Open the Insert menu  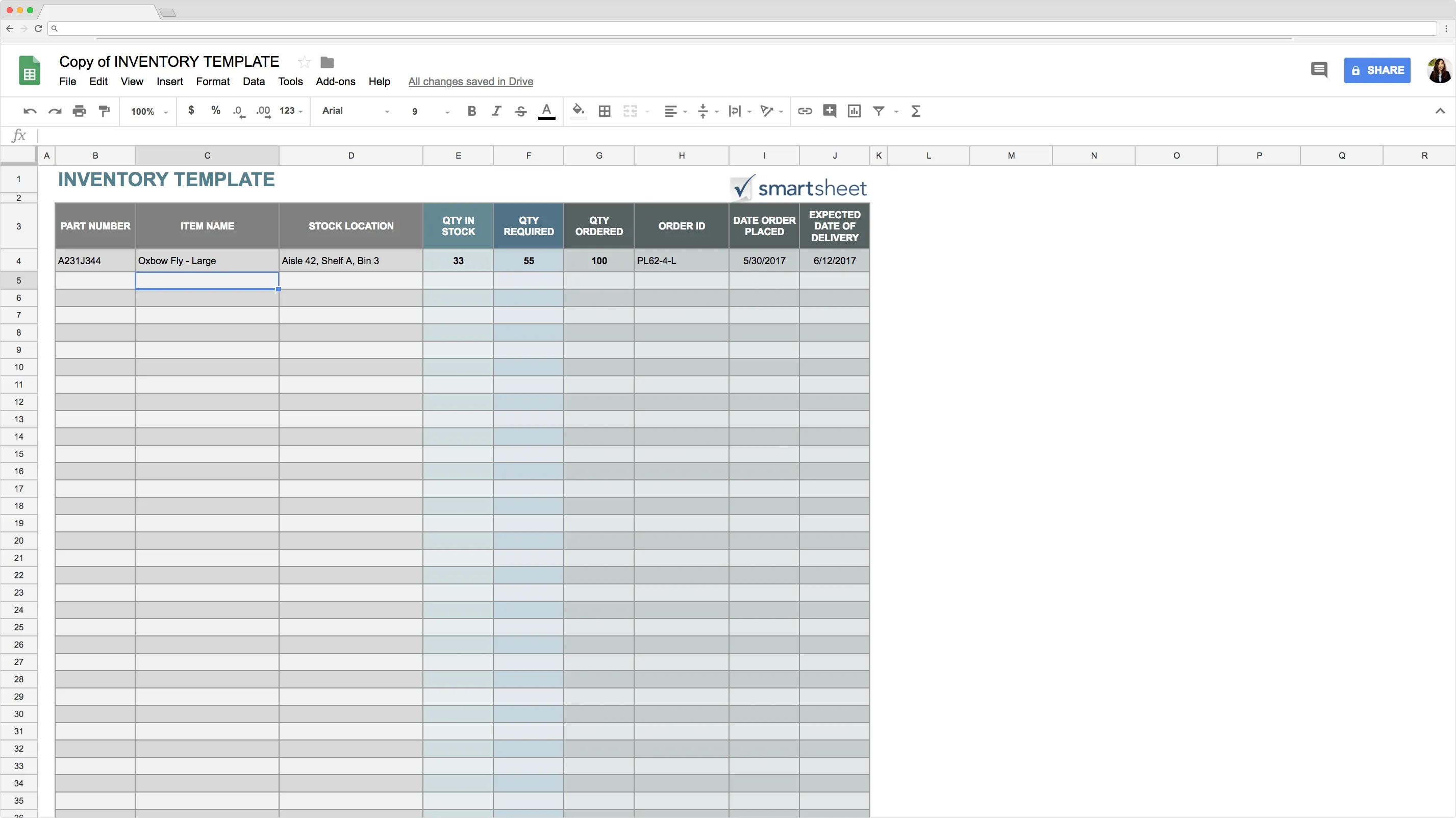coord(170,81)
